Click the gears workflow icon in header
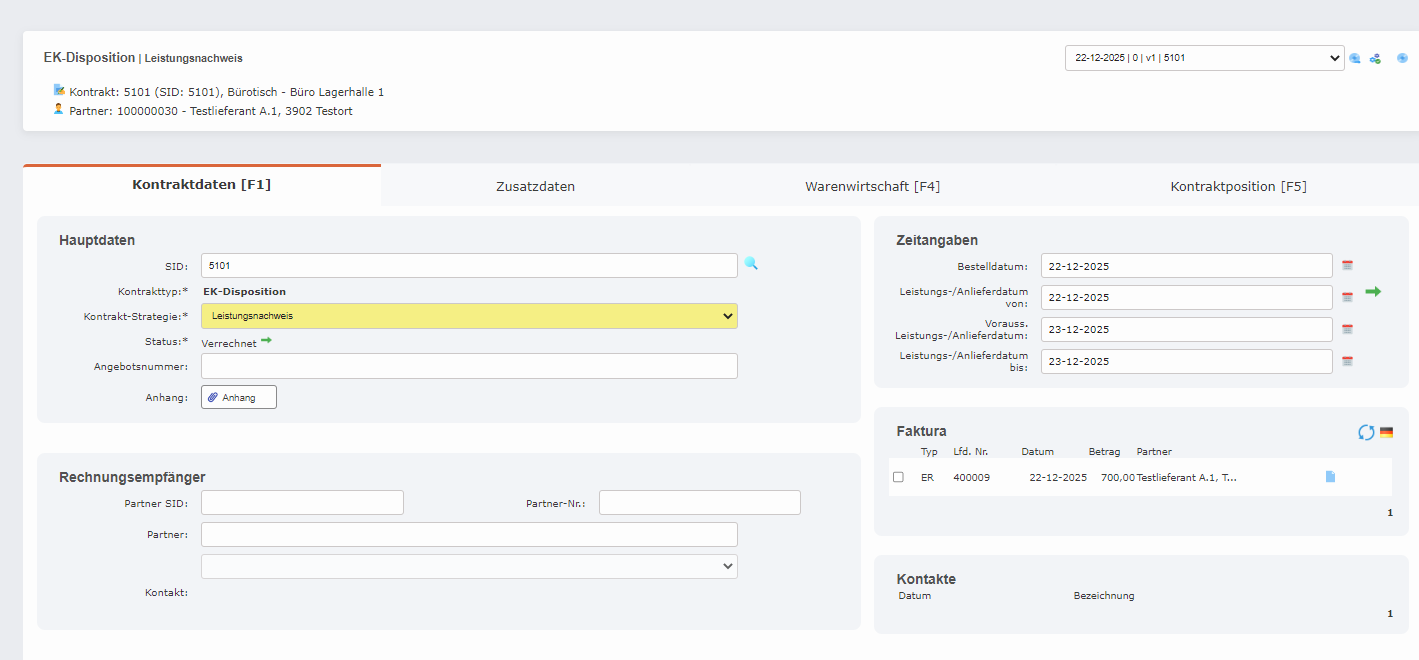 point(1375,59)
